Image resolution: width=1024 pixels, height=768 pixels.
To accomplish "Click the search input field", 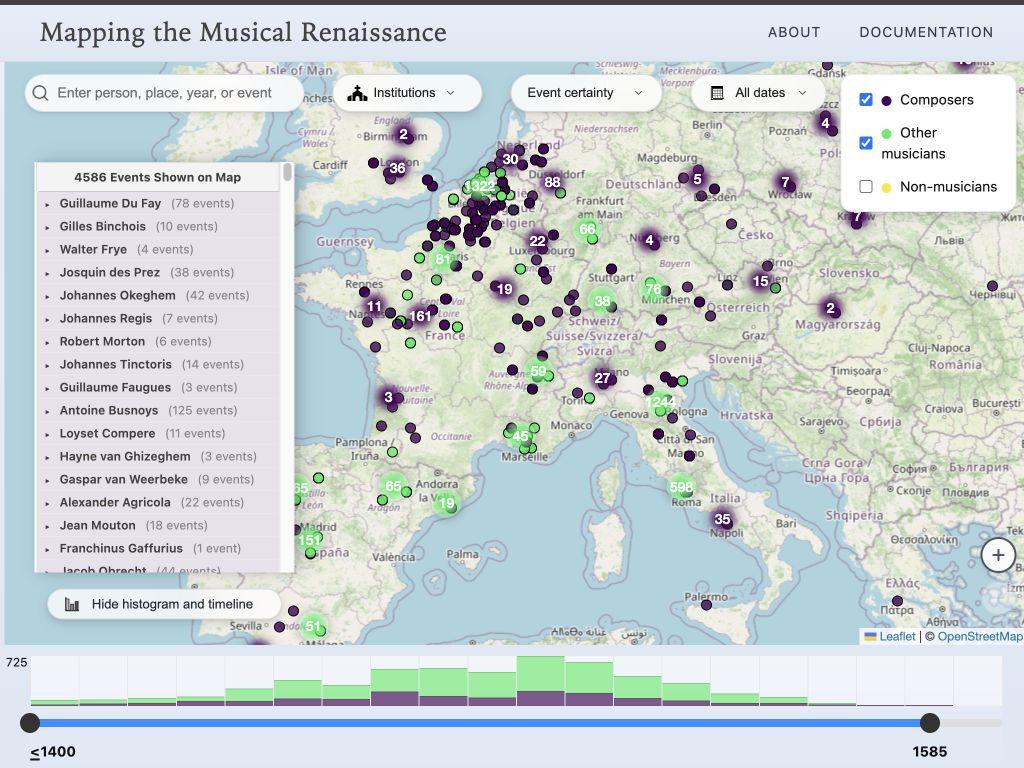I will (165, 93).
